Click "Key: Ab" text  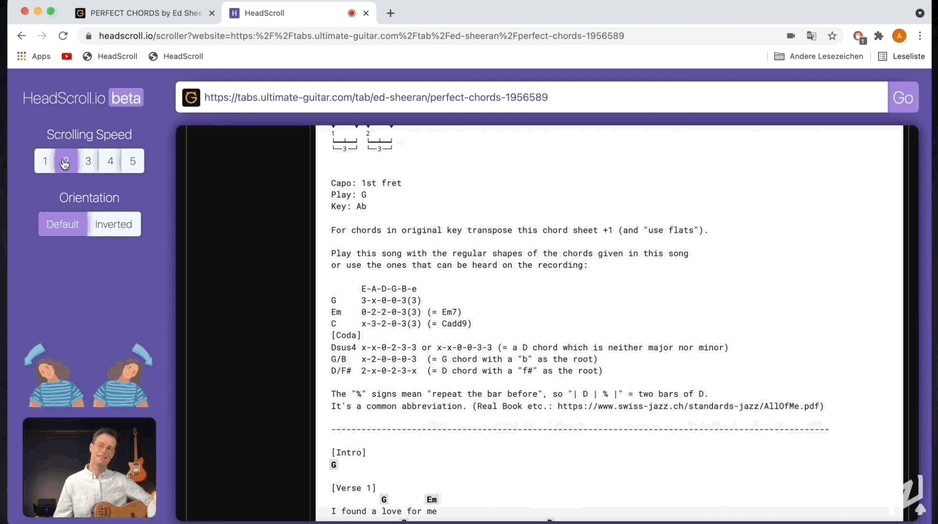click(x=348, y=206)
